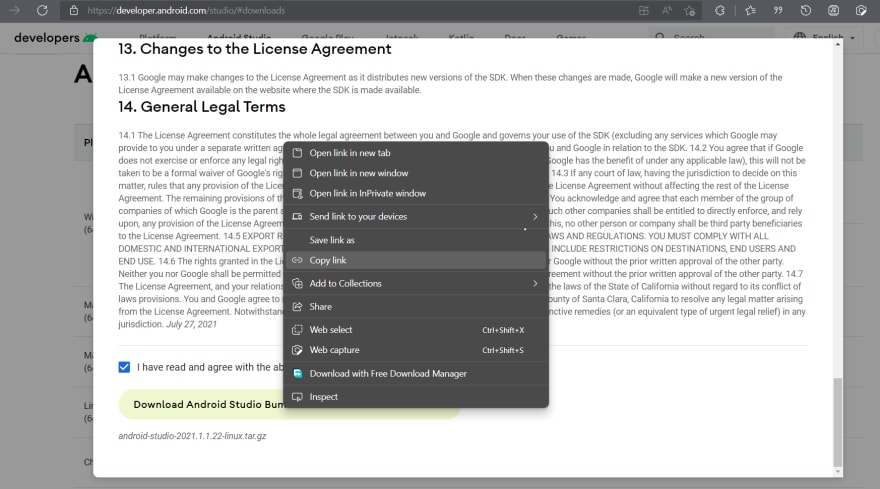Click the Free Download Manager icon
The height and width of the screenshot is (489, 880).
297,373
